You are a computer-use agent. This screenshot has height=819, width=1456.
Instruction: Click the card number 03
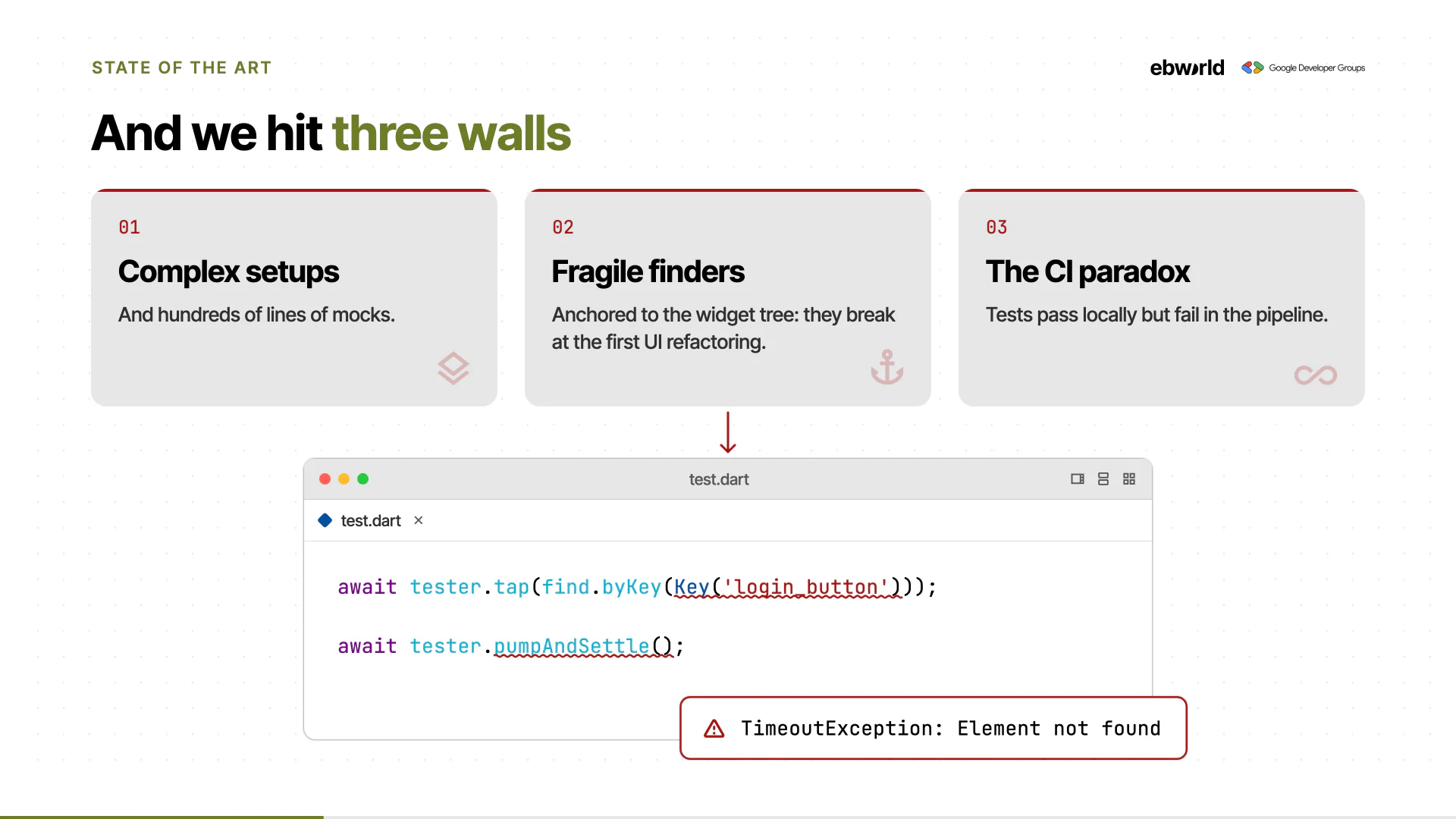(x=996, y=227)
